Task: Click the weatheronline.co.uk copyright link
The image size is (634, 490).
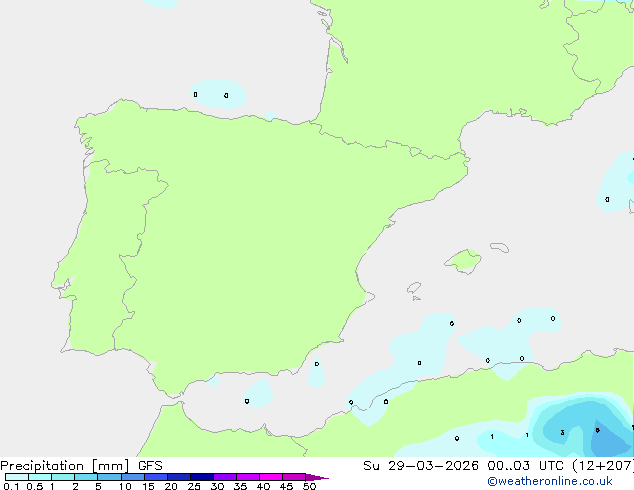Action: (x=550, y=481)
